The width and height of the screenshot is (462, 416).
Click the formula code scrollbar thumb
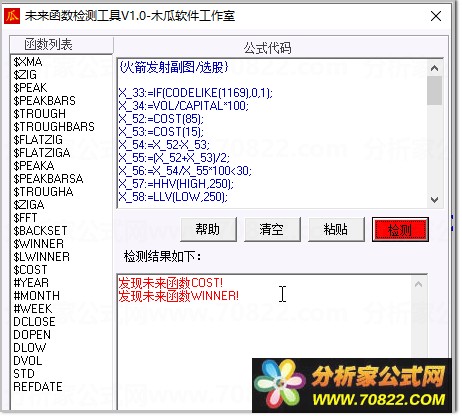pyautogui.click(x=434, y=90)
